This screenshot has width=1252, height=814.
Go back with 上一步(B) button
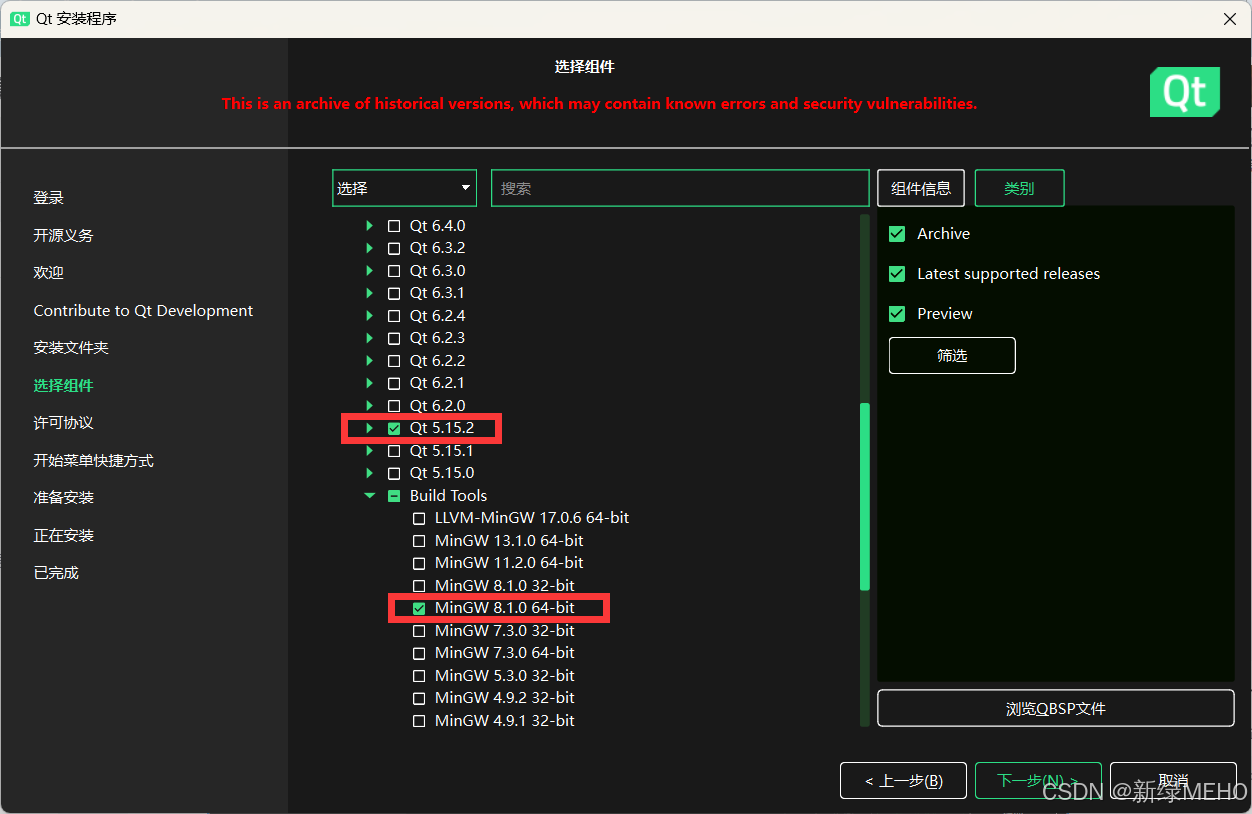click(904, 781)
